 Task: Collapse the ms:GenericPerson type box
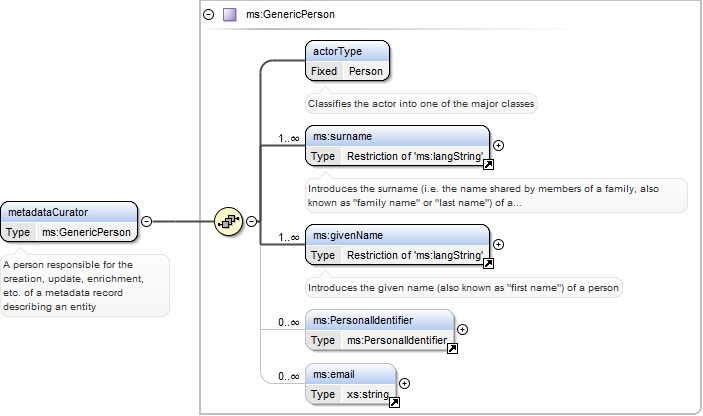[208, 14]
